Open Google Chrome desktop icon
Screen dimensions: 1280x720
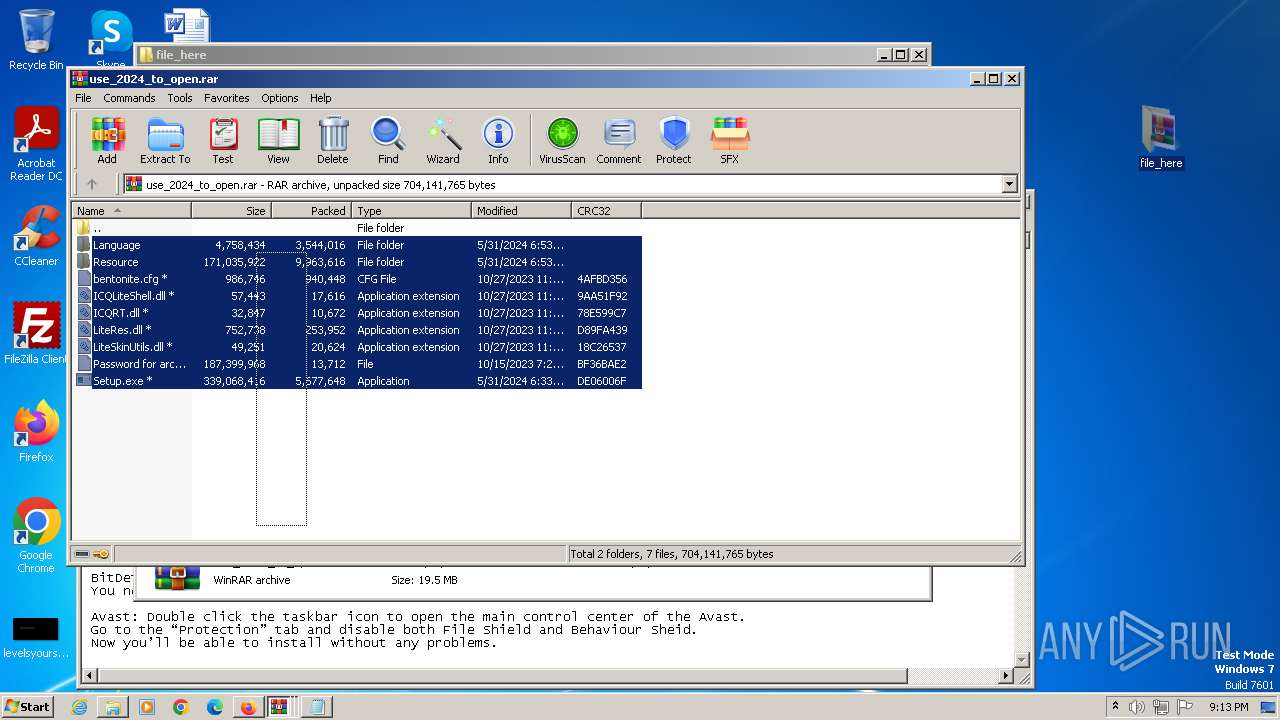36,536
